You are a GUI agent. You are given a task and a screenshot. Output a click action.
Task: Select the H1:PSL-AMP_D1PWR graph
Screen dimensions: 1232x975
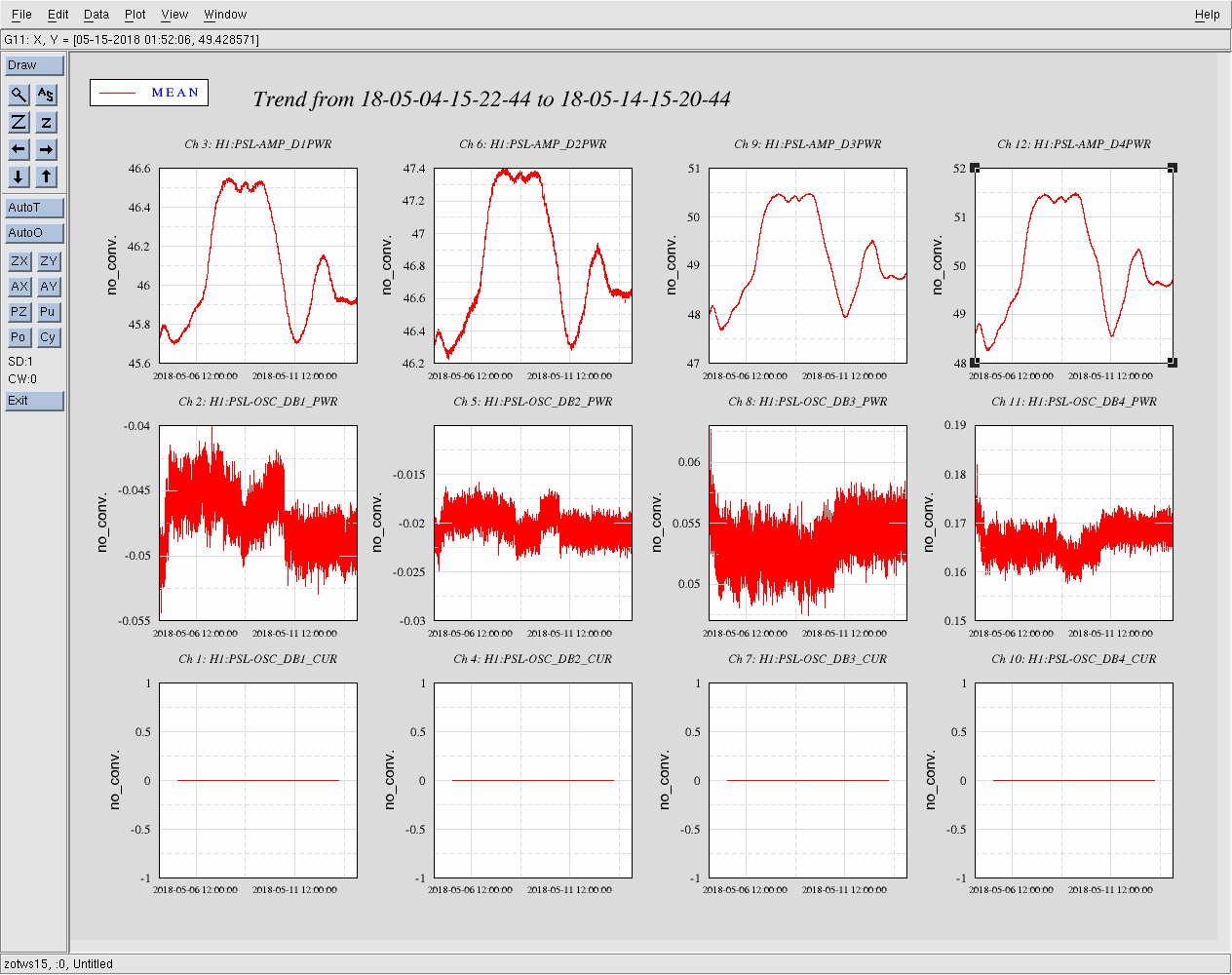point(258,265)
